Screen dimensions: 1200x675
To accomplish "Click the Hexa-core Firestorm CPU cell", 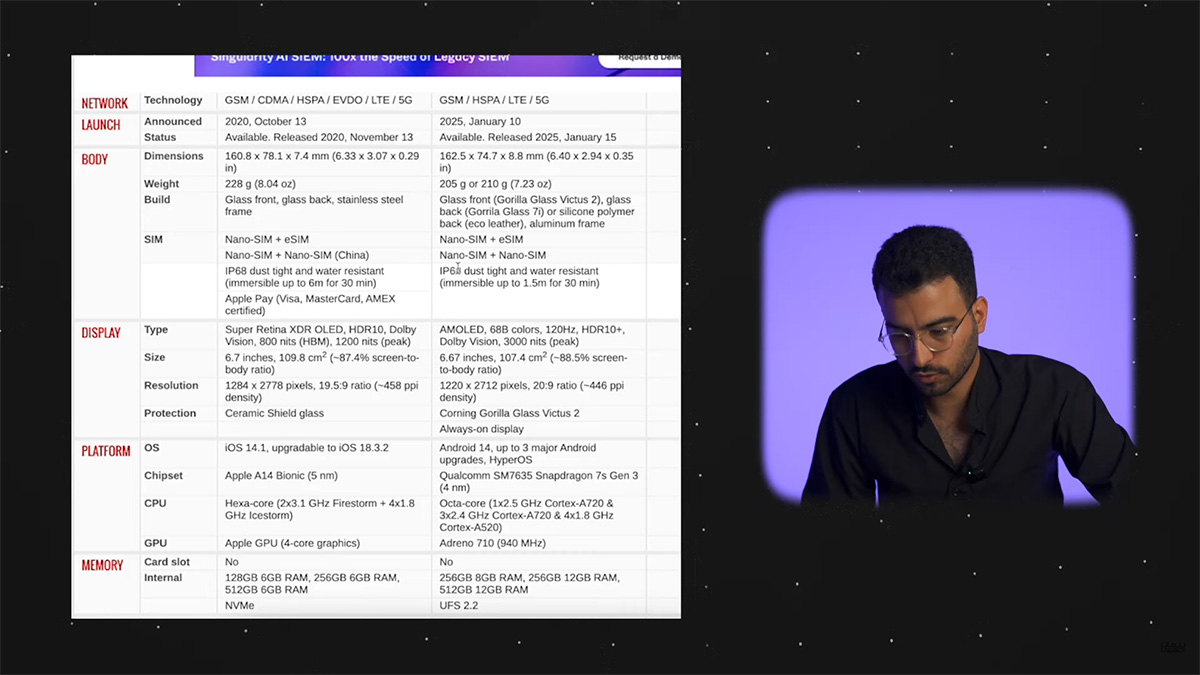I will point(319,509).
